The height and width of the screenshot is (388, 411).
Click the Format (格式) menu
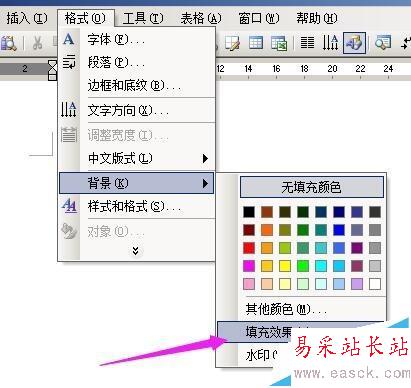pyautogui.click(x=85, y=18)
